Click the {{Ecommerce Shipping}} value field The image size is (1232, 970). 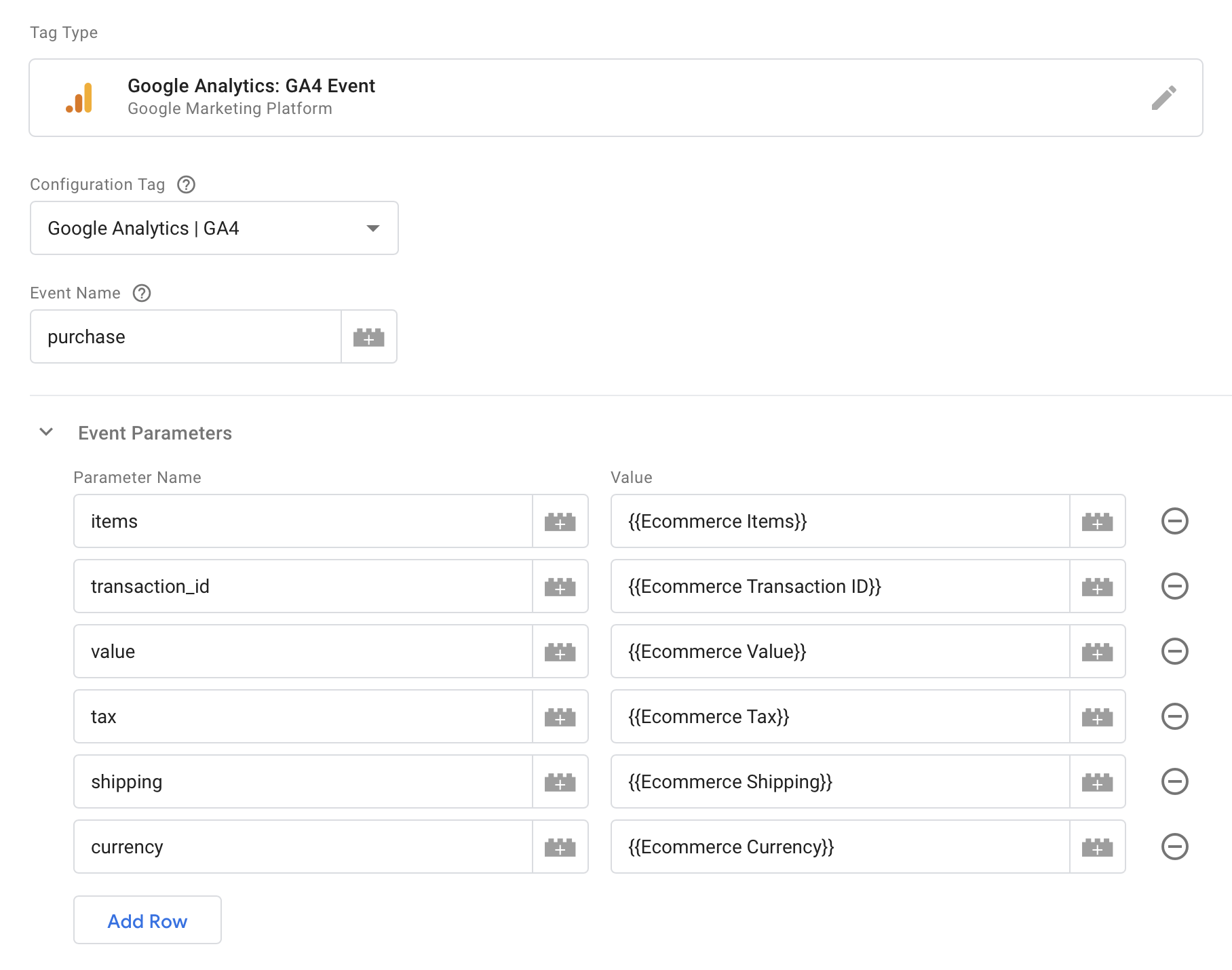[841, 782]
